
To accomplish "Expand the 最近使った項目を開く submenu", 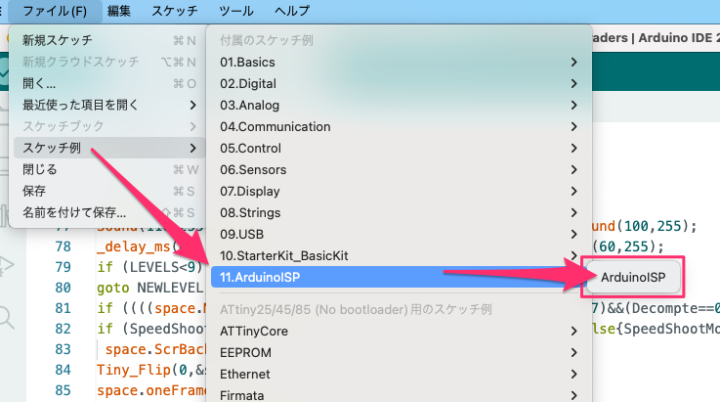I will pyautogui.click(x=80, y=104).
